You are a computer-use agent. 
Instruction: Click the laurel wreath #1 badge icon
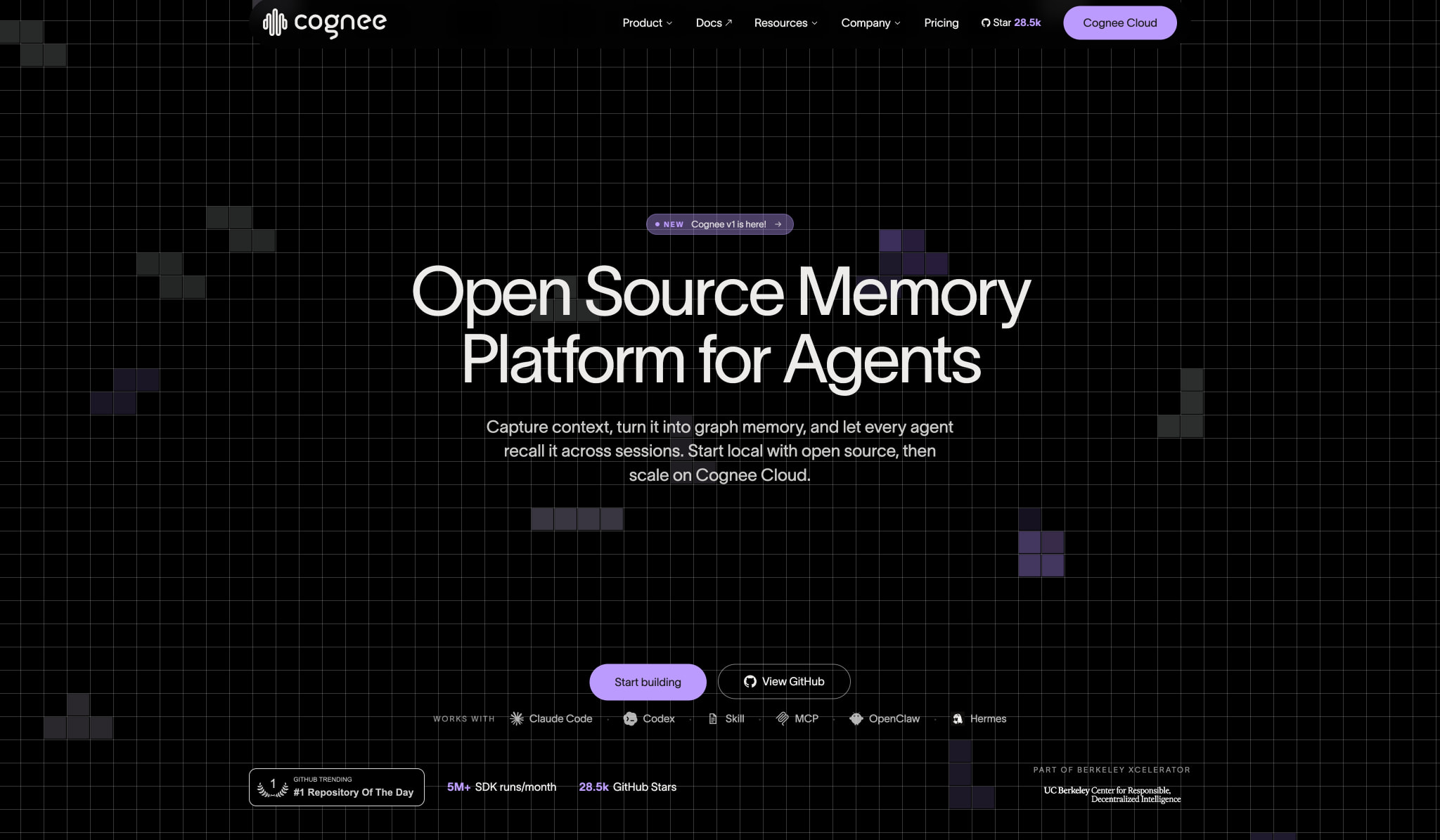[x=273, y=787]
